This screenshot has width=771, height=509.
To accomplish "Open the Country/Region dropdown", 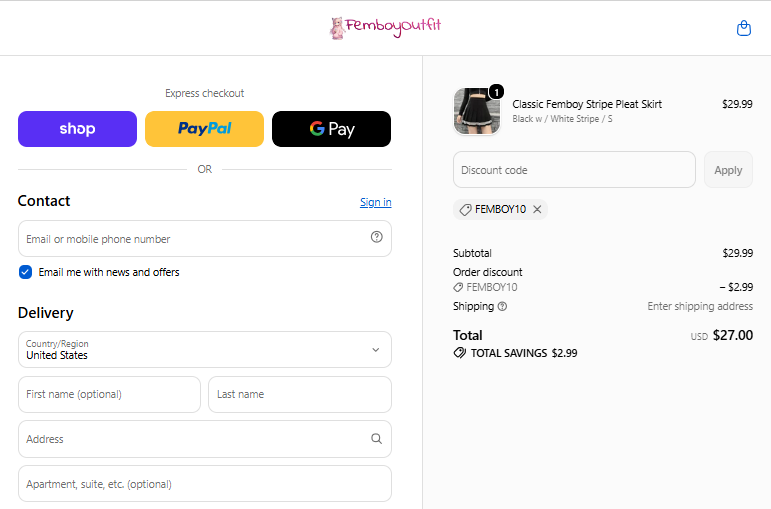I will 205,350.
